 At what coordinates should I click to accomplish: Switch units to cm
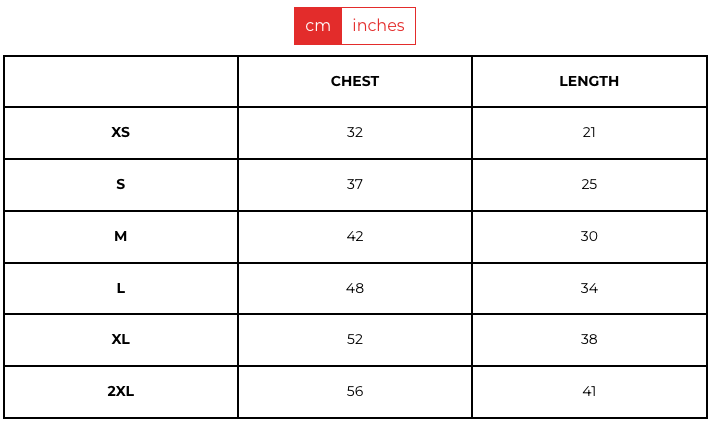click(318, 26)
